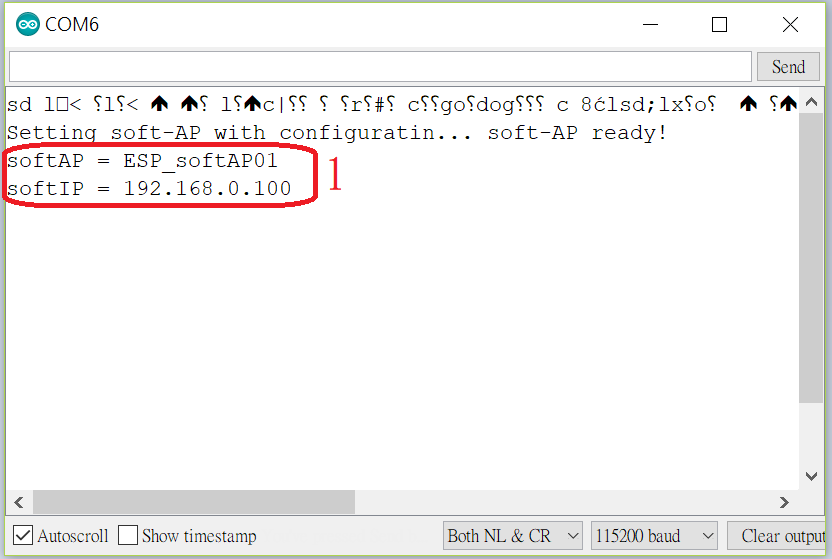The width and height of the screenshot is (832, 559).
Task: Click the horizontal scrollbar right arrow
Action: tap(784, 502)
